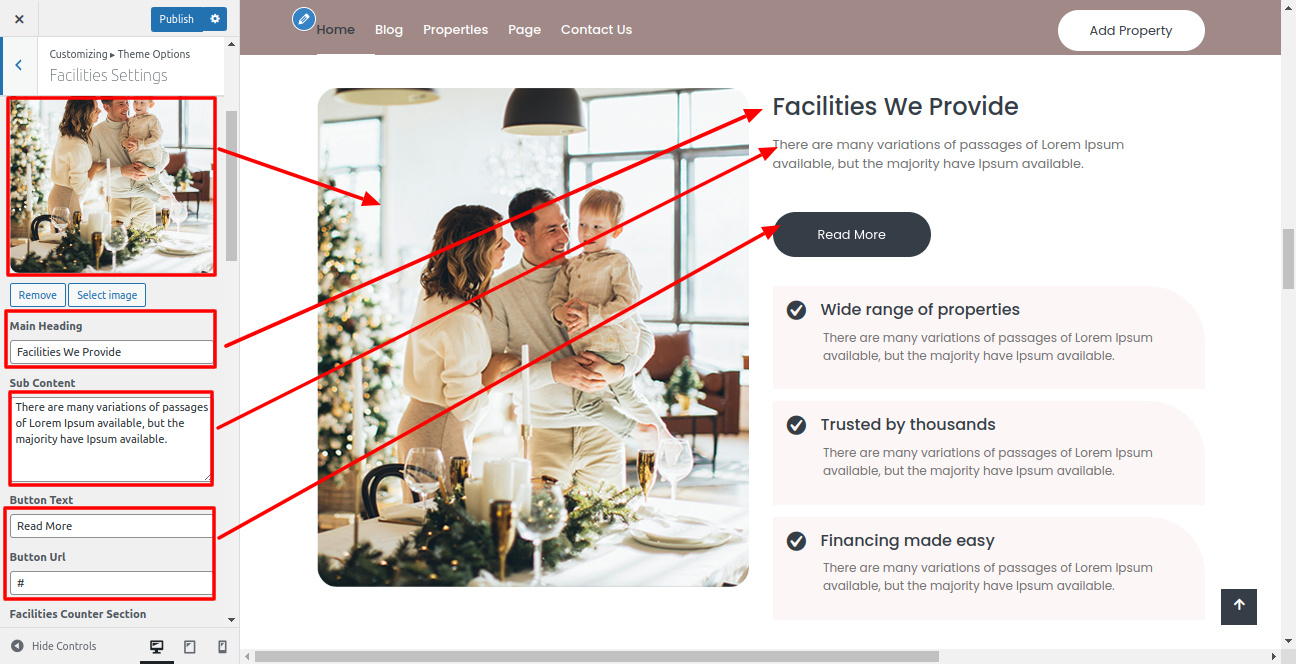
Task: Open publish settings gear icon
Action: [215, 19]
